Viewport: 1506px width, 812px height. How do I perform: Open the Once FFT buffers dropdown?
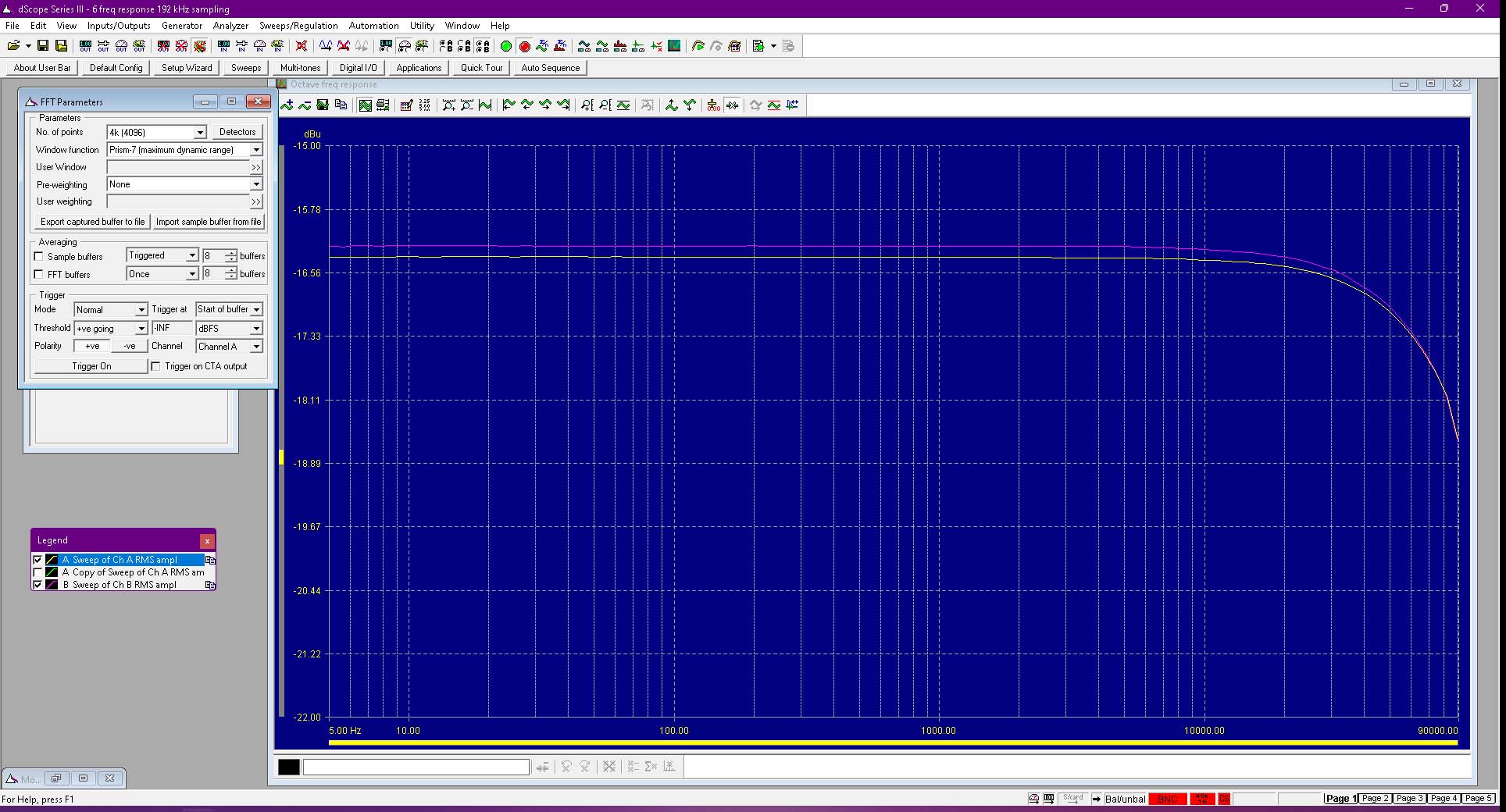(191, 274)
